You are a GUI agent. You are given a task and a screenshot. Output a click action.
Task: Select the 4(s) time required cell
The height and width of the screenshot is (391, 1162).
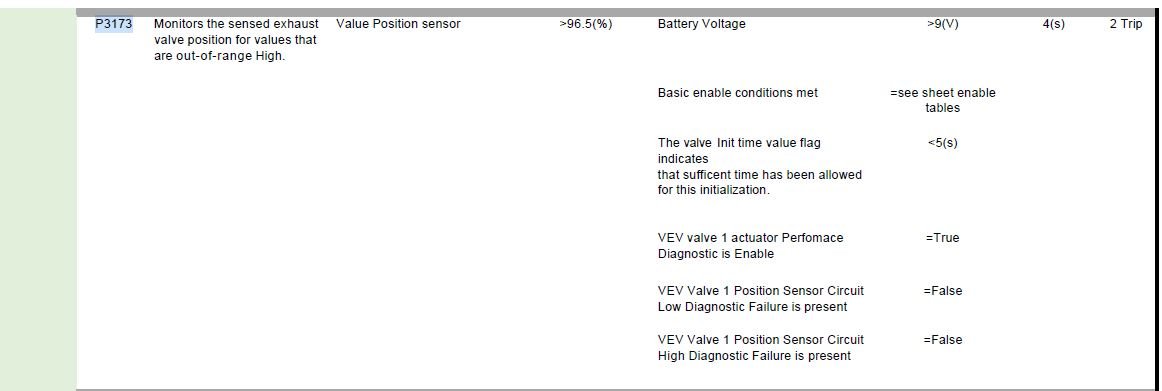(x=1053, y=24)
